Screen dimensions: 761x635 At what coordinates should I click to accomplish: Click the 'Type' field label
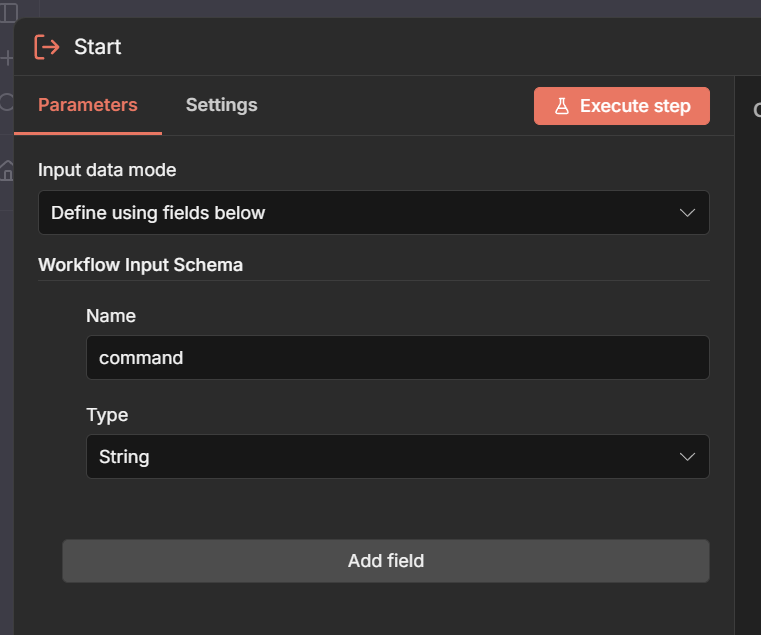(x=107, y=415)
